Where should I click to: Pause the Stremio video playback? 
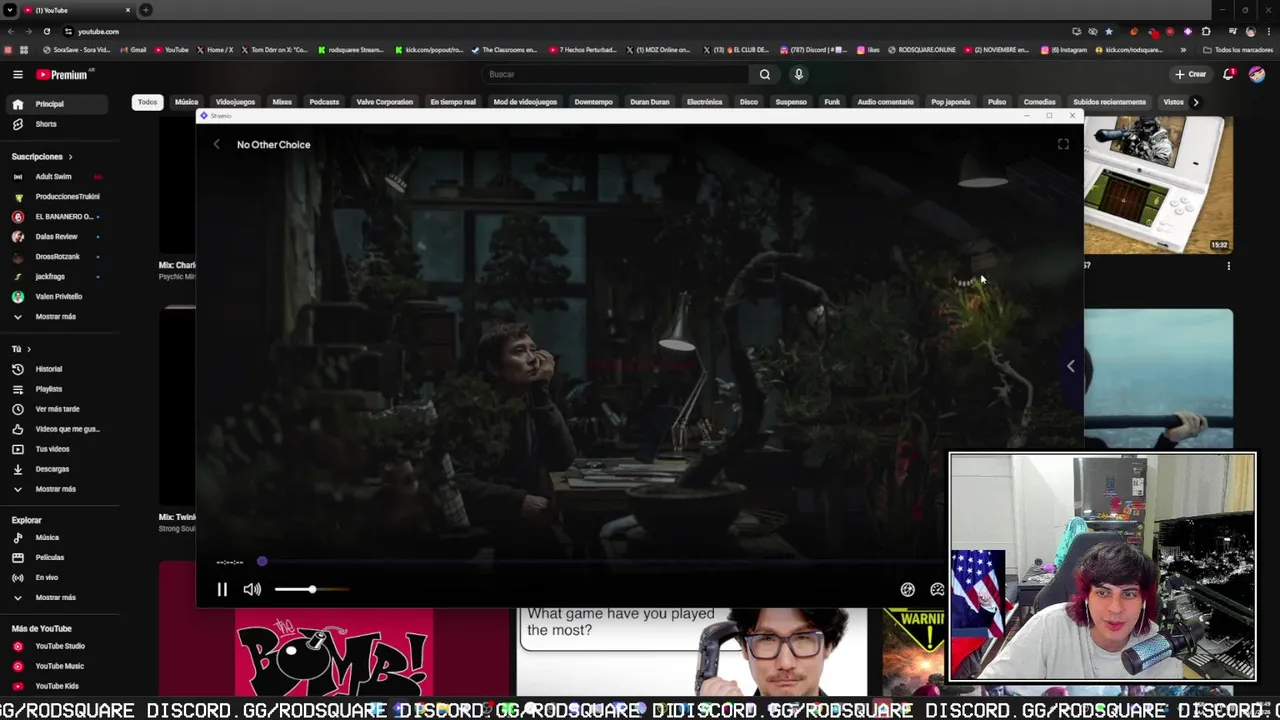pos(222,590)
